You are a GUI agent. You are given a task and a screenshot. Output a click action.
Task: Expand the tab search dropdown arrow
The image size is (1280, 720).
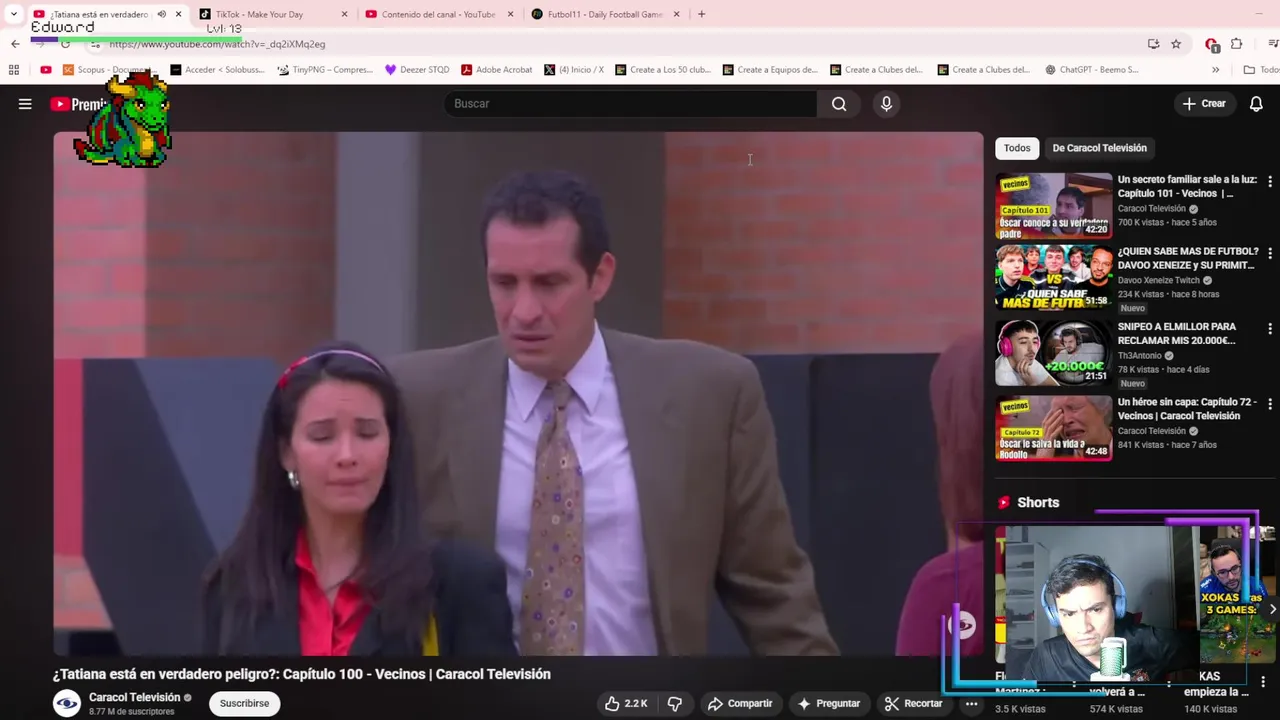coord(13,14)
